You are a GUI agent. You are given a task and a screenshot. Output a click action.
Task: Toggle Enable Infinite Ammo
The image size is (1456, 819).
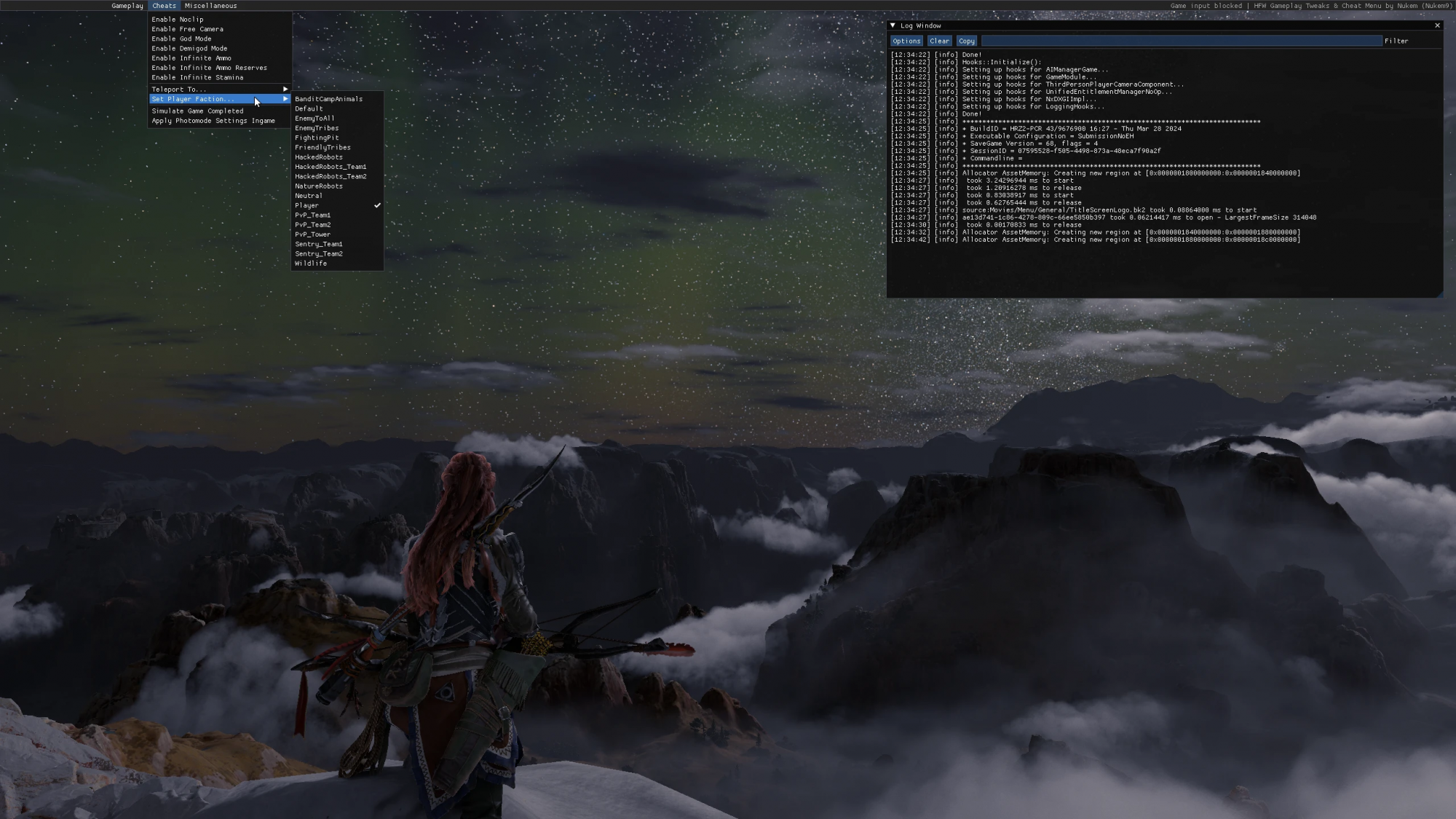coord(220,58)
